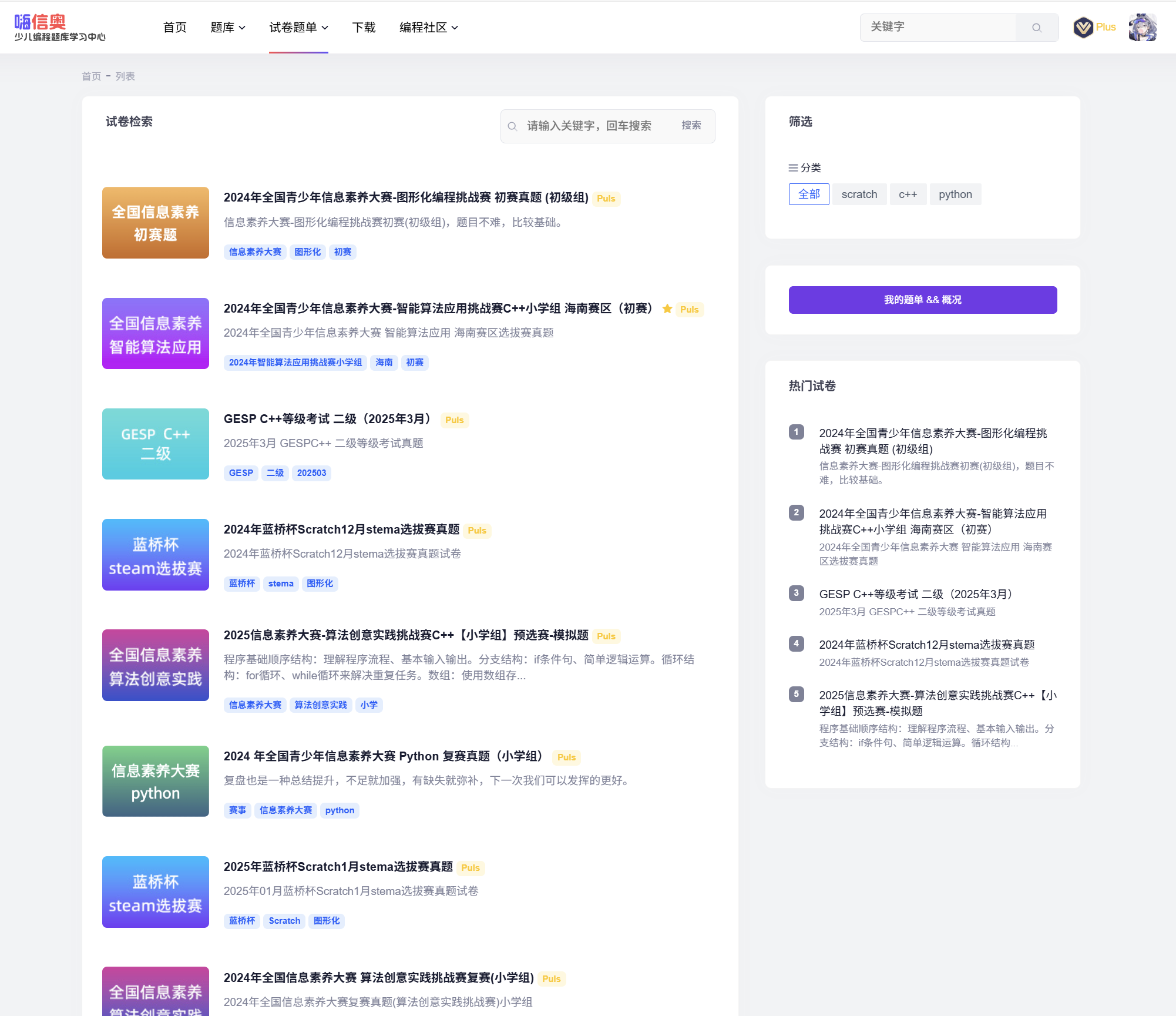Filter papers by scratch category
The width and height of the screenshot is (1176, 1016).
tap(859, 195)
